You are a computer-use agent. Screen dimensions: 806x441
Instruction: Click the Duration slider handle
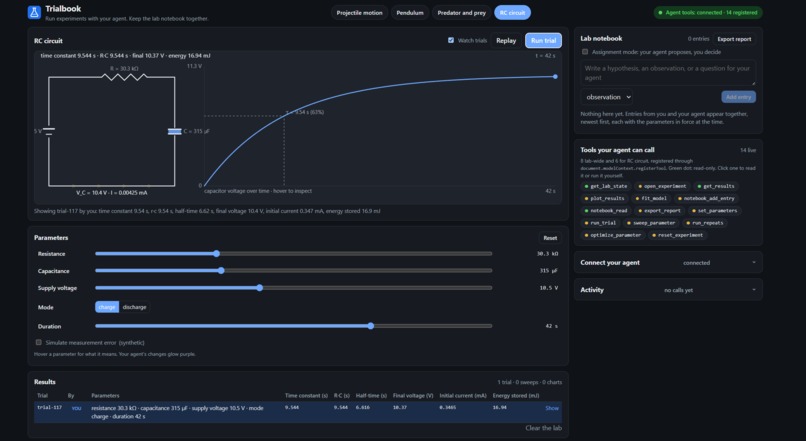click(371, 326)
